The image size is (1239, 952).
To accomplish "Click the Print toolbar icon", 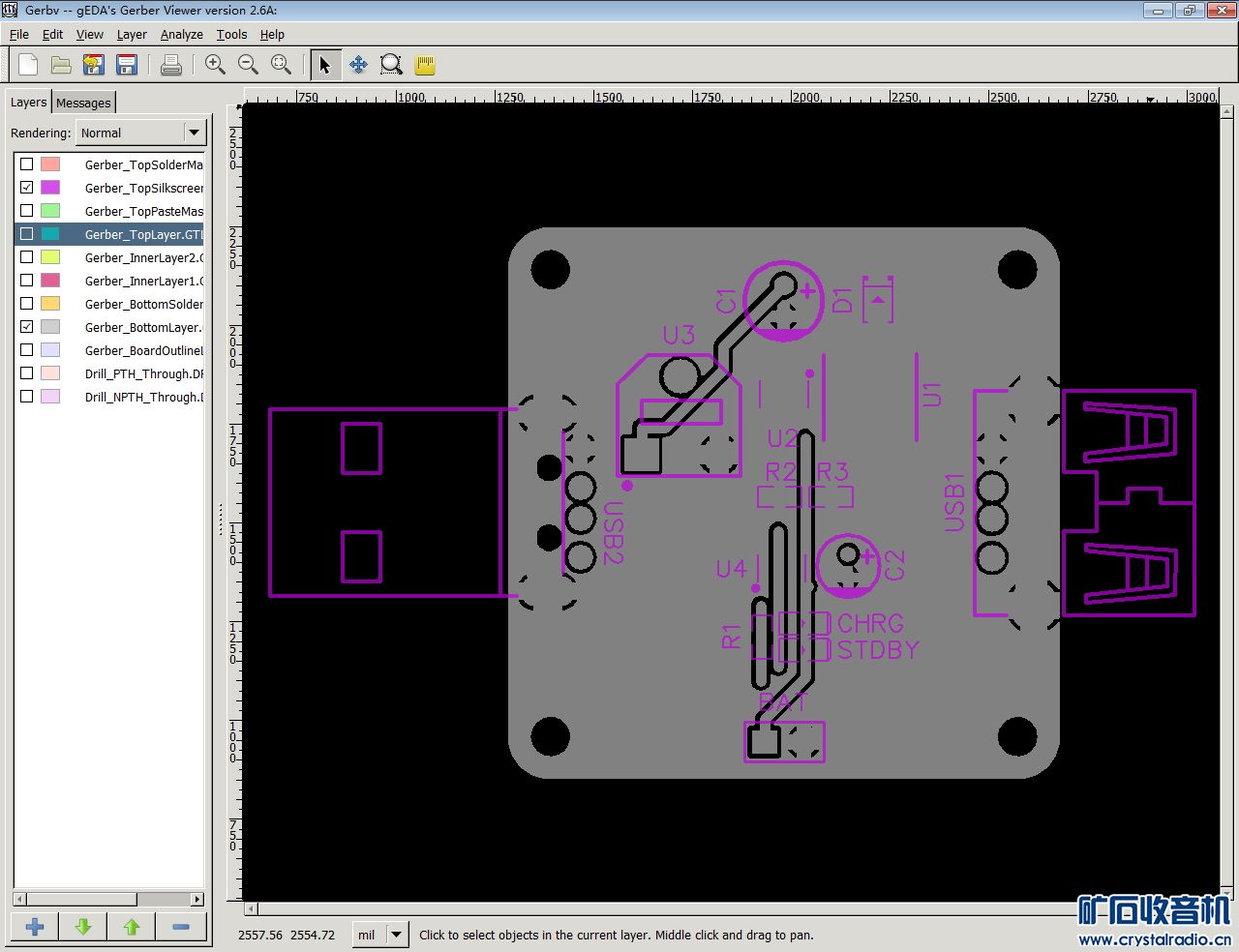I will tap(171, 65).
